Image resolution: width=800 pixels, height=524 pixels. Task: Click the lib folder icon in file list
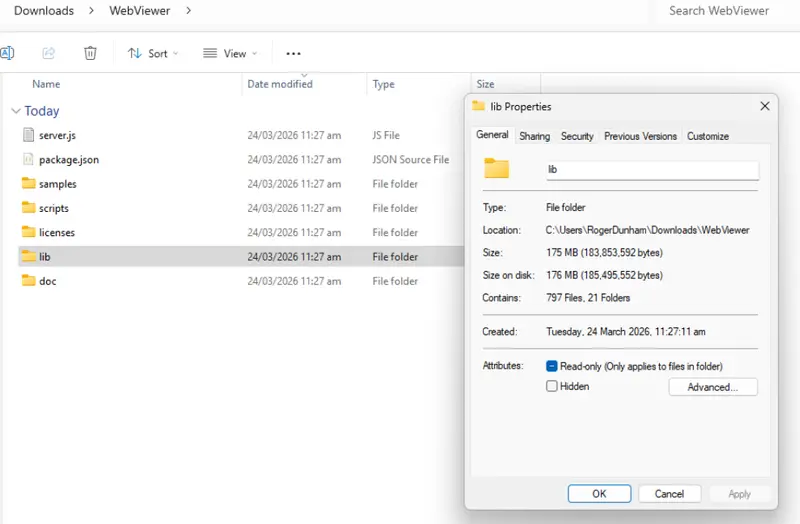(x=29, y=256)
